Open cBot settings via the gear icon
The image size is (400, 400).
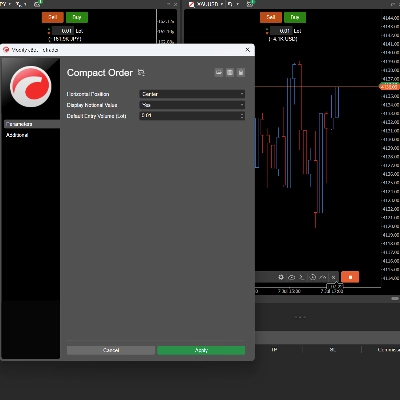click(281, 277)
